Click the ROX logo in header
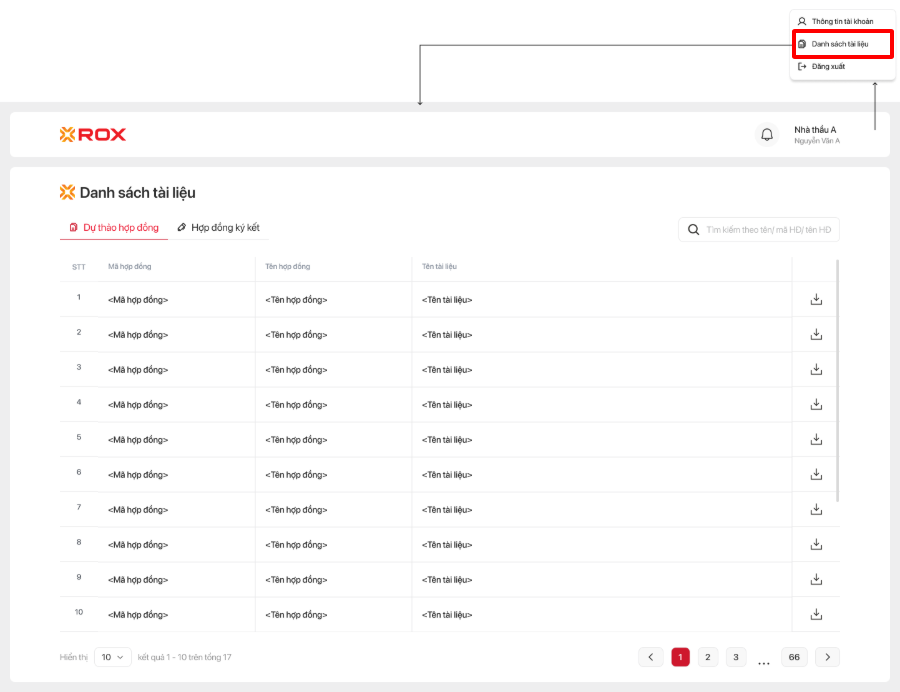The height and width of the screenshot is (692, 900). 93,135
